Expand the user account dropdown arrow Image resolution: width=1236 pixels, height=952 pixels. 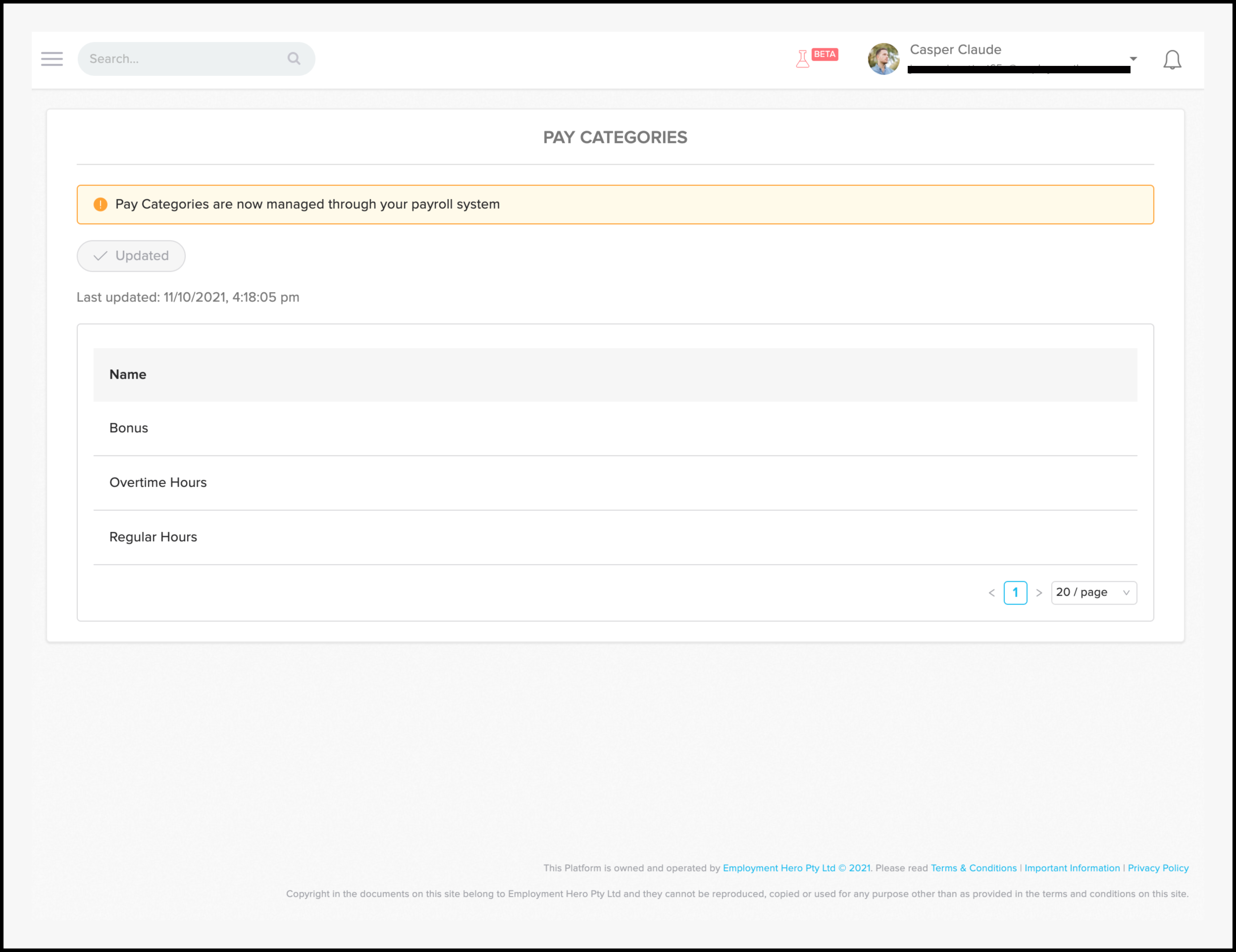pos(1133,59)
